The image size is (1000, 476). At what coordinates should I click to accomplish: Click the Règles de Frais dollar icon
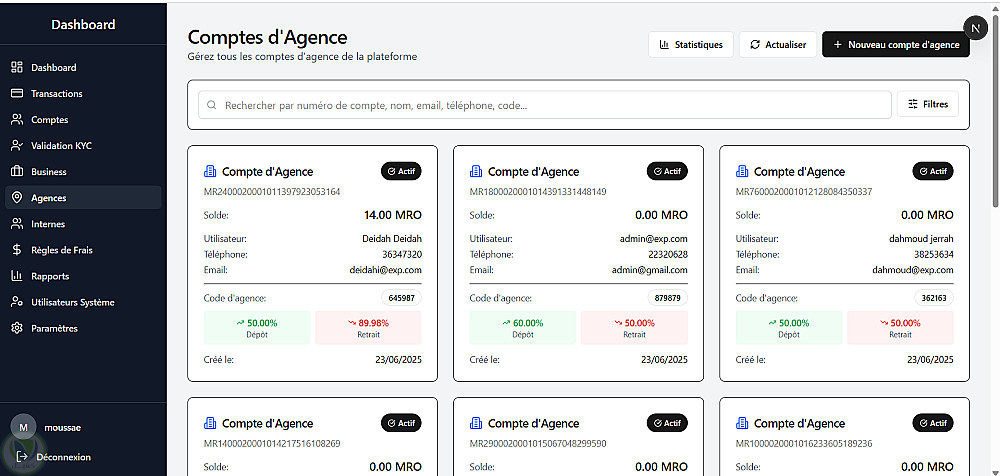click(16, 250)
